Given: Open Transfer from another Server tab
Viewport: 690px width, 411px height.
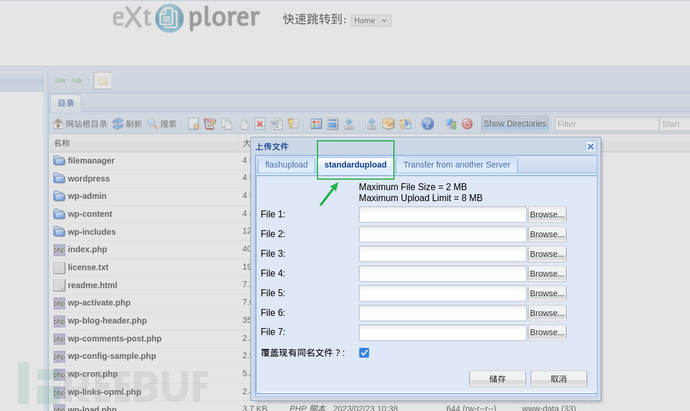Looking at the screenshot, I should [x=456, y=165].
